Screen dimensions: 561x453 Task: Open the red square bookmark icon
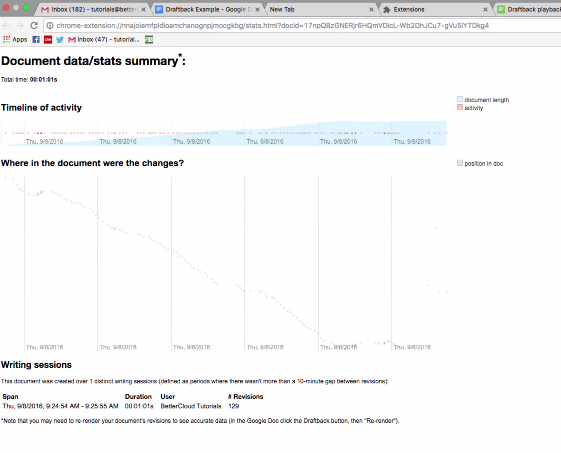click(48, 39)
